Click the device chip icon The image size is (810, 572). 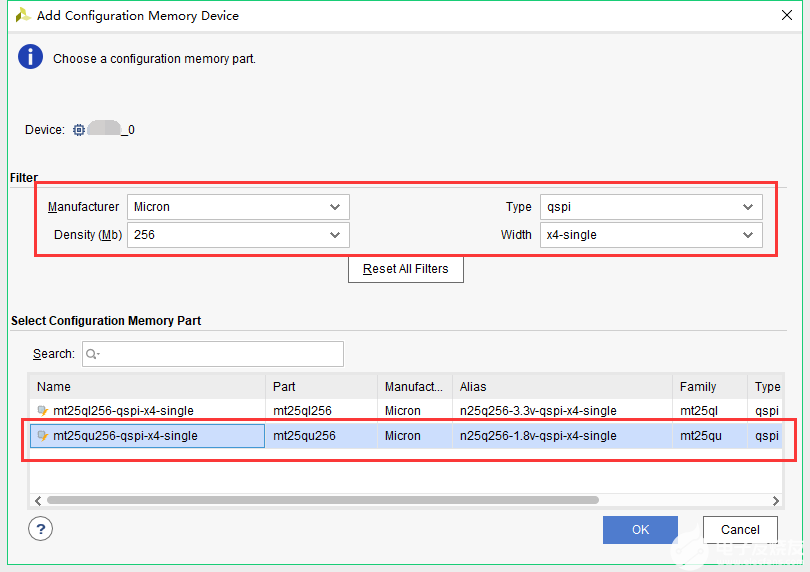[x=79, y=130]
